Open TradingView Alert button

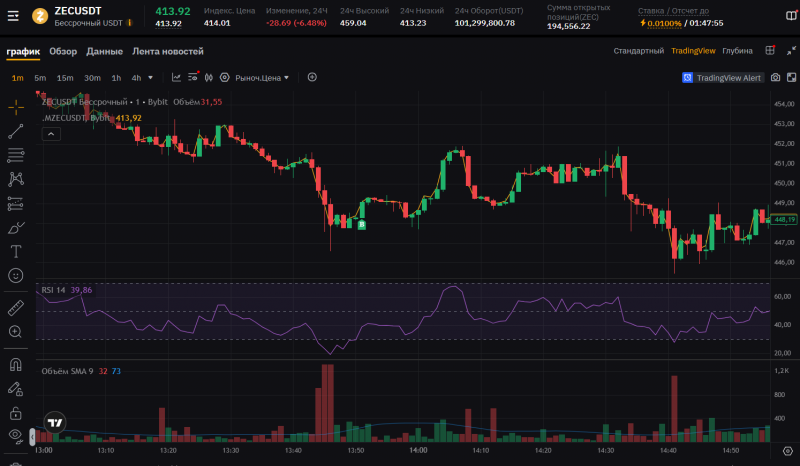tap(722, 78)
